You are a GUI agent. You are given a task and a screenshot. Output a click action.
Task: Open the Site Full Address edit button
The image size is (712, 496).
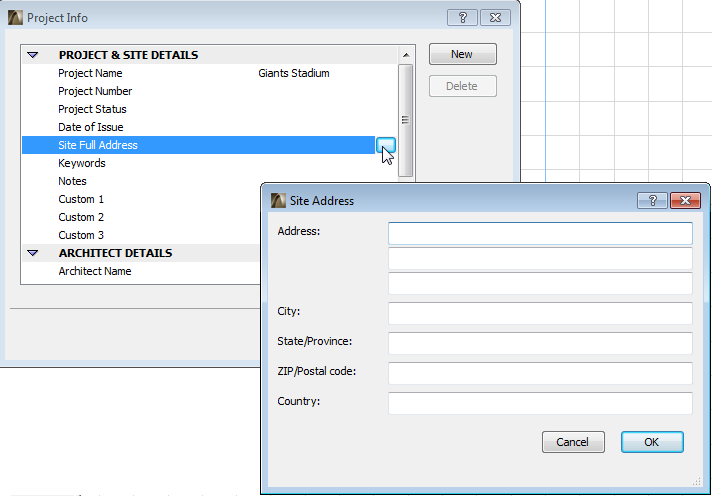(x=386, y=145)
